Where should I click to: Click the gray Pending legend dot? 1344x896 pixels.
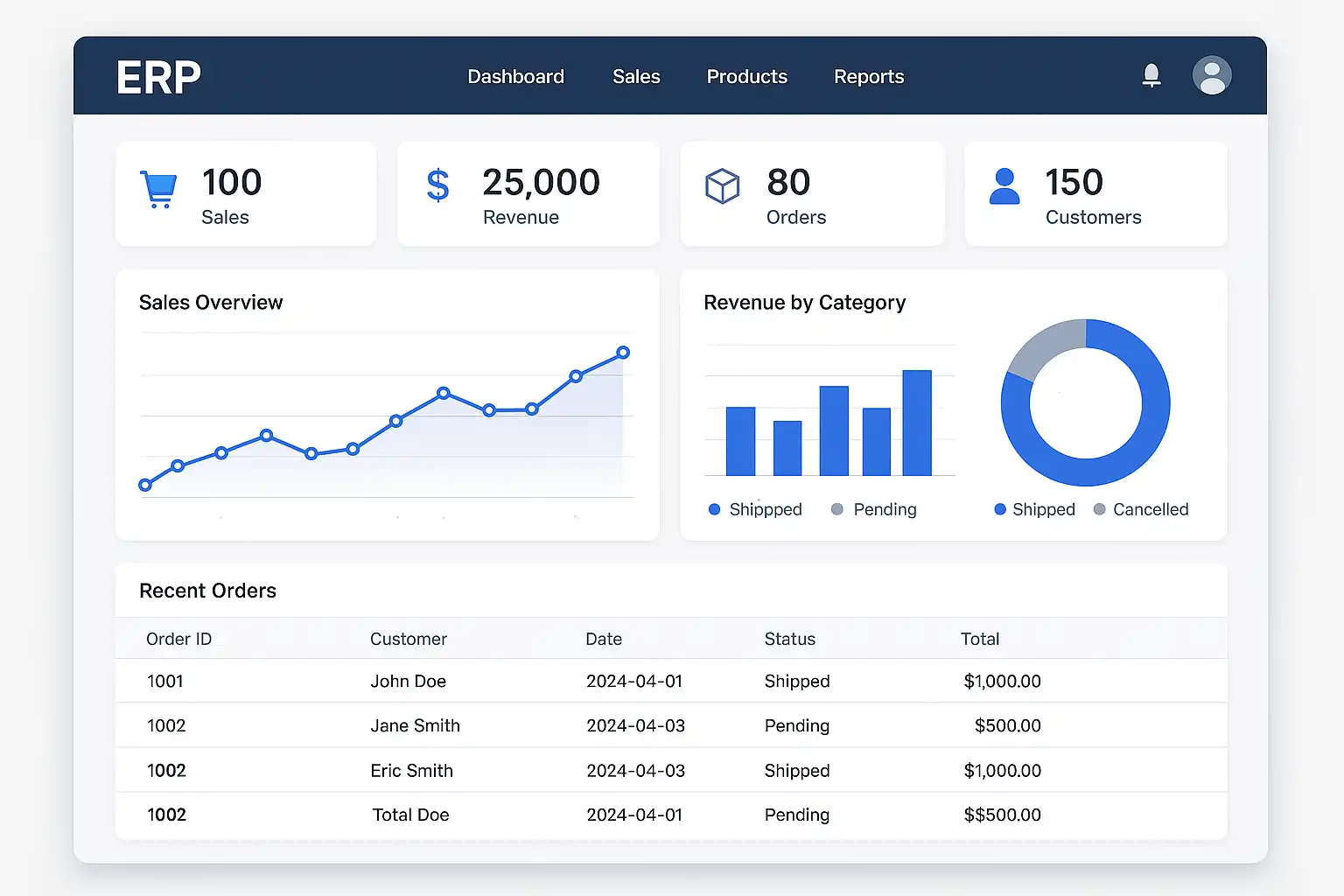point(837,509)
